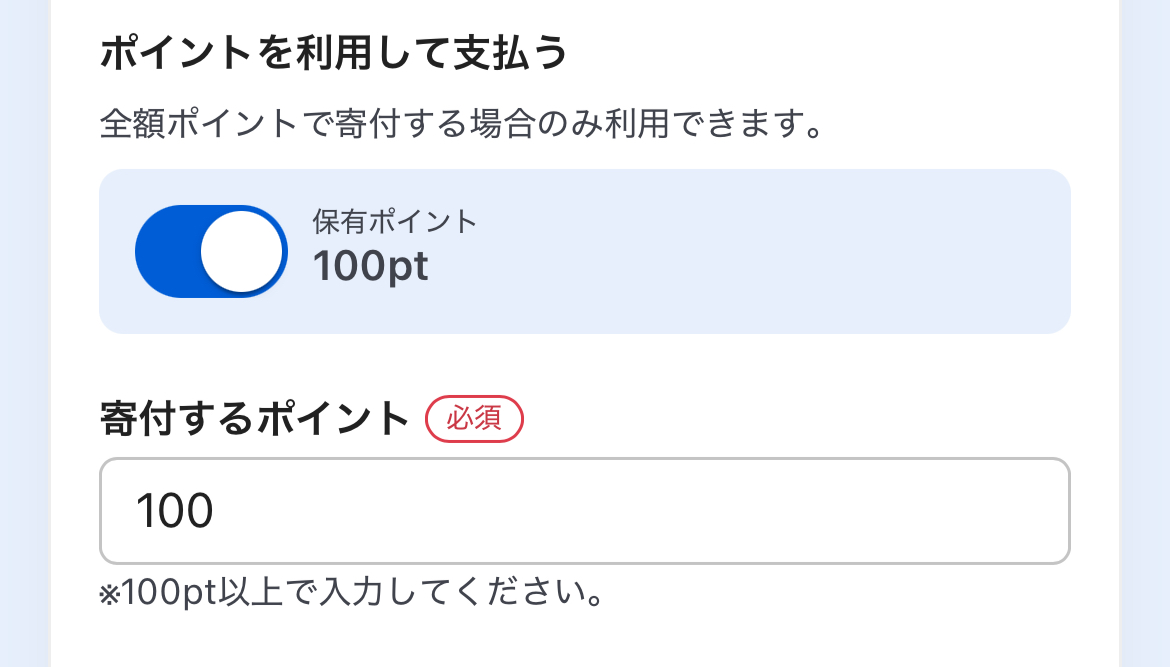Click the 寄付するポイント field label
Viewport: 1170px width, 667px height.
click(x=255, y=419)
